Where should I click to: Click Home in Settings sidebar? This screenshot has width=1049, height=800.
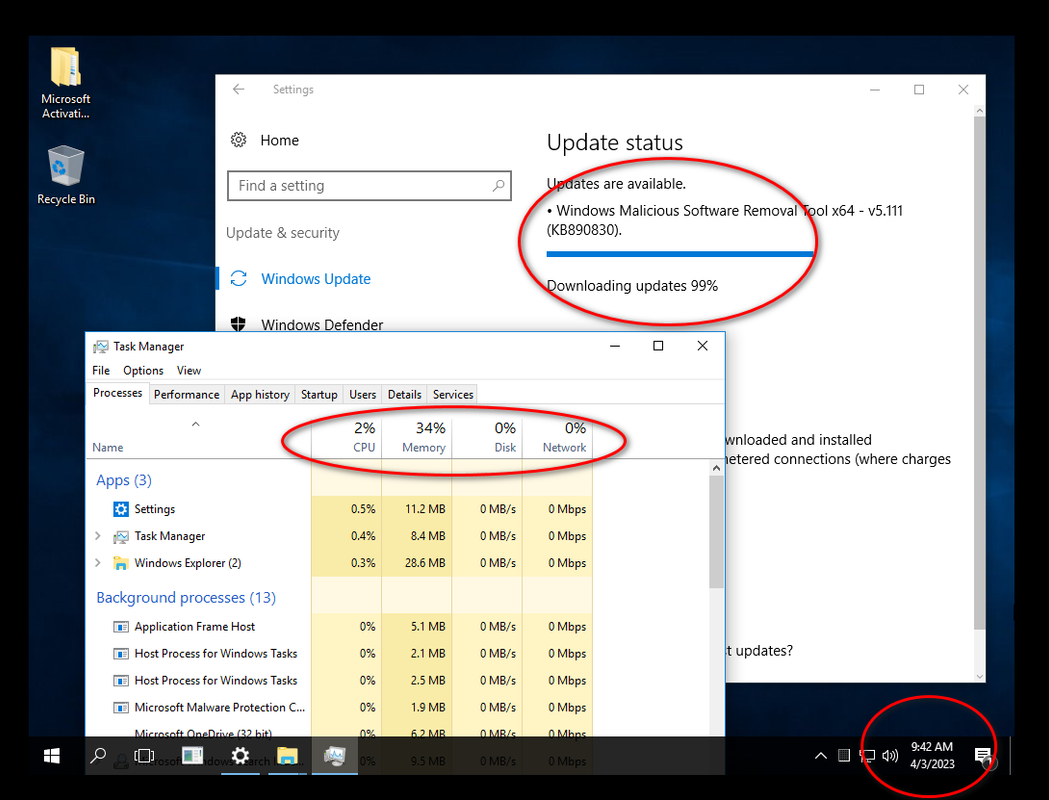[x=280, y=140]
